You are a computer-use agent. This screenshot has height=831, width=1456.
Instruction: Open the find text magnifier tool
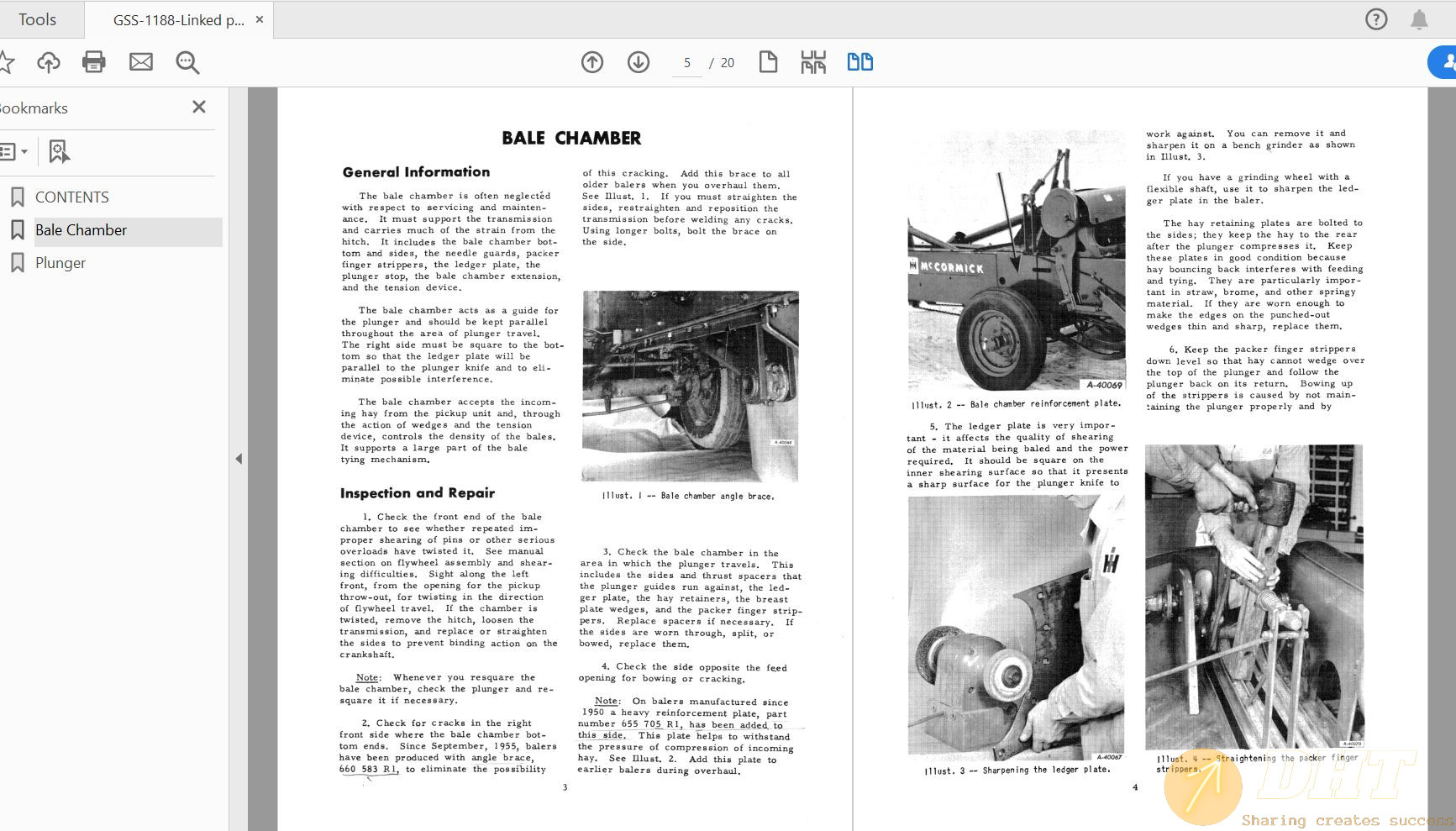coord(187,62)
